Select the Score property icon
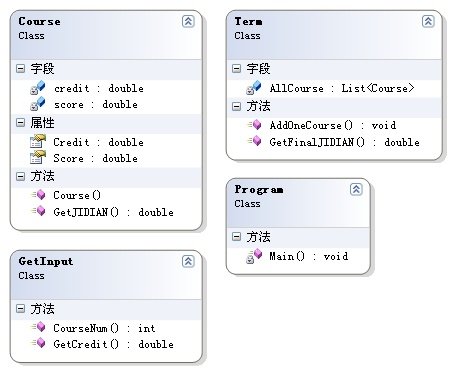This screenshot has height=371, width=451. click(38, 157)
